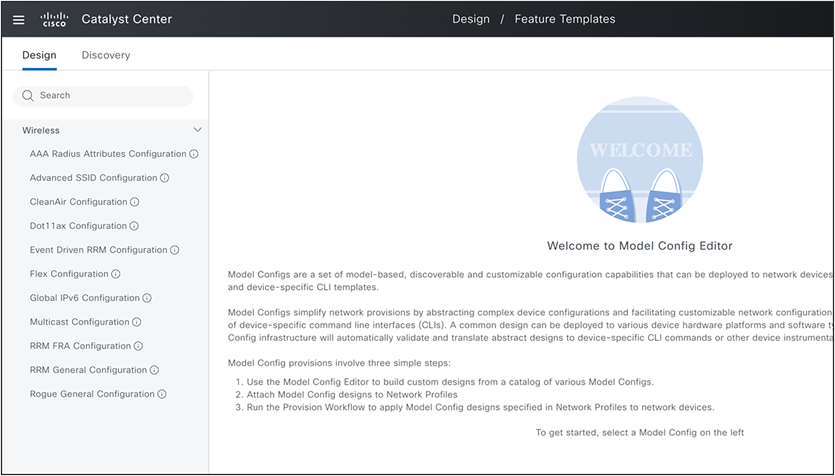The image size is (835, 476).
Task: Click the Welcome sneakers illustration
Action: [640, 160]
